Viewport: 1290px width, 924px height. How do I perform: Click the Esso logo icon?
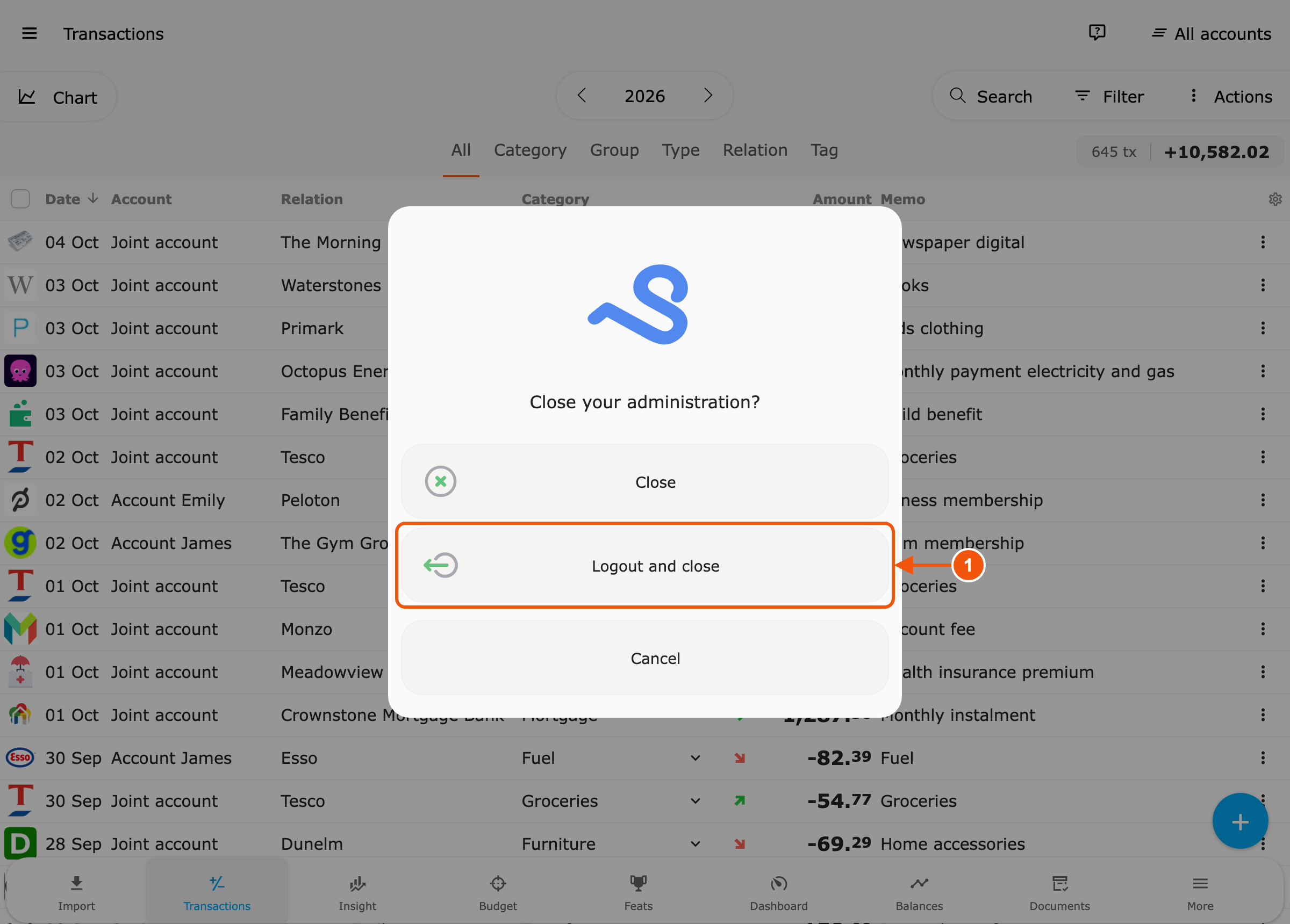click(x=20, y=758)
